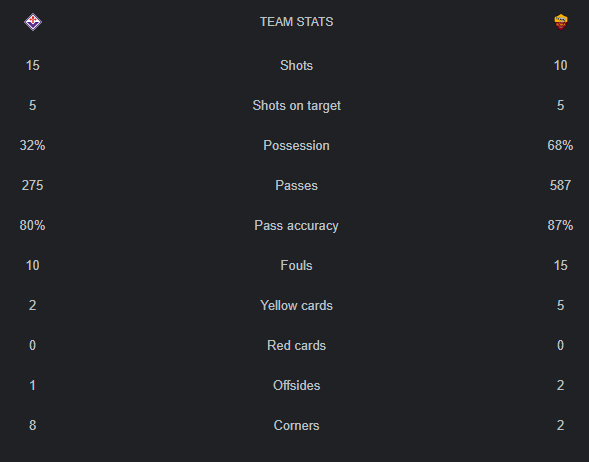
Task: Click the 68% possession value
Action: [560, 145]
